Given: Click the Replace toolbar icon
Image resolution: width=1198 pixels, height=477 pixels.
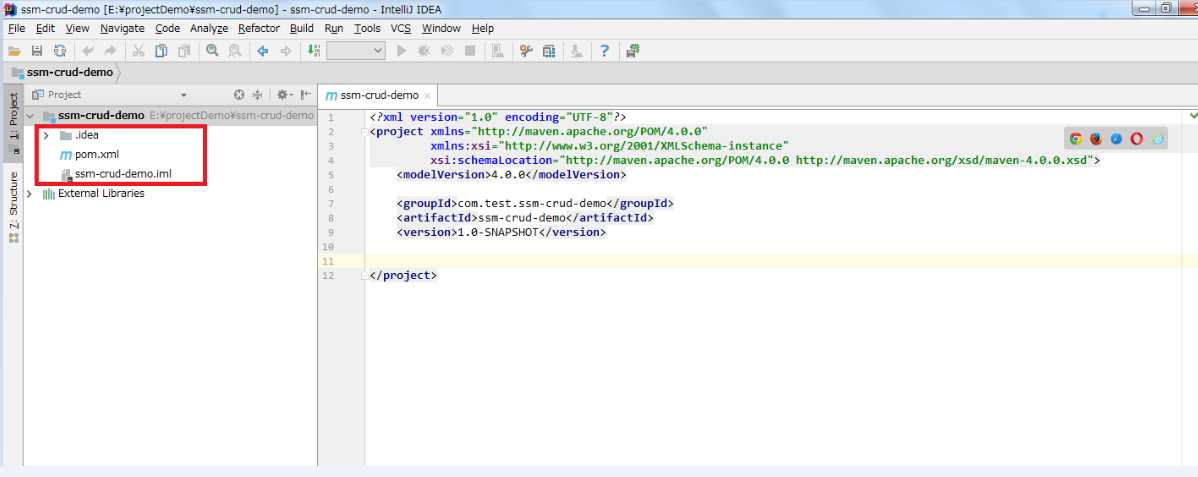Looking at the screenshot, I should pyautogui.click(x=235, y=51).
